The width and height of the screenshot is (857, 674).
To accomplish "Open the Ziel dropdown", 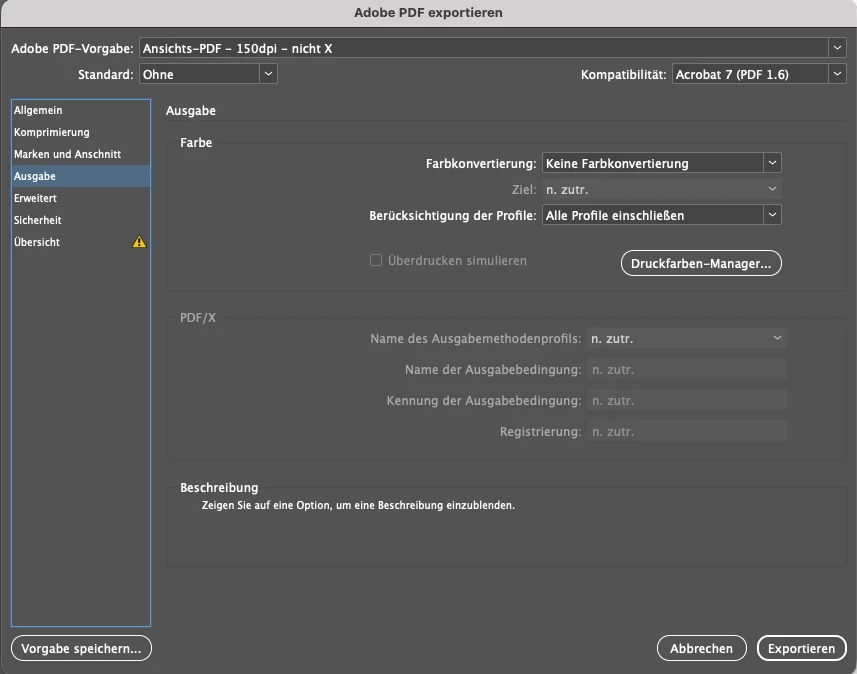I will (661, 189).
